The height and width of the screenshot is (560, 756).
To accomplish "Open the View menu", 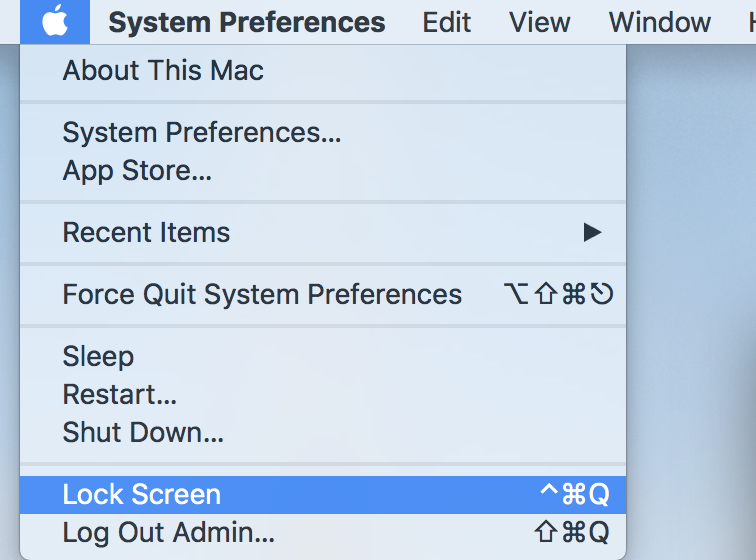I will (x=540, y=22).
